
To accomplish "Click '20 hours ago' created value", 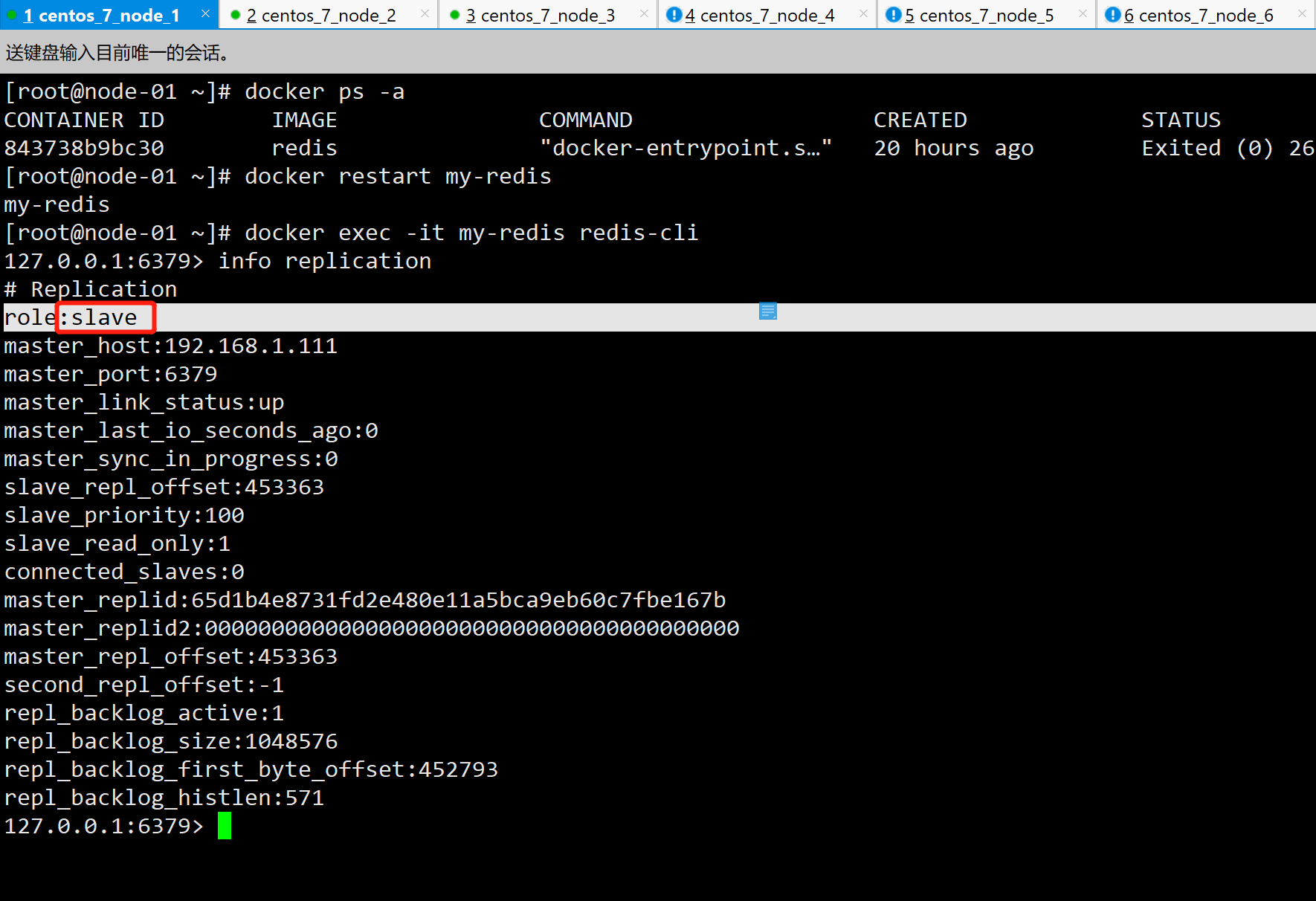I will coord(953,148).
